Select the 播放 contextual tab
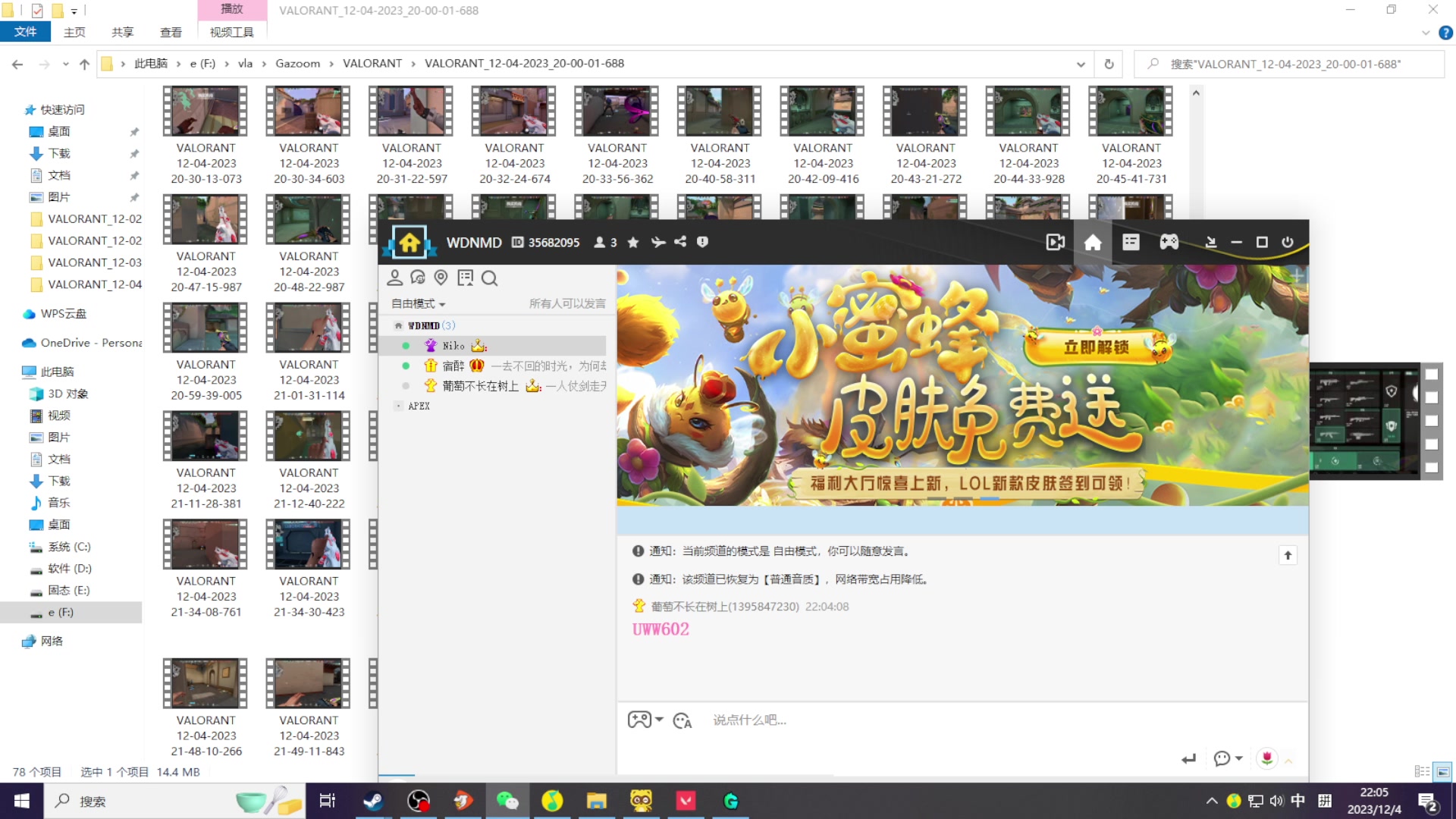Screen dimensions: 1456x819 coord(232,9)
